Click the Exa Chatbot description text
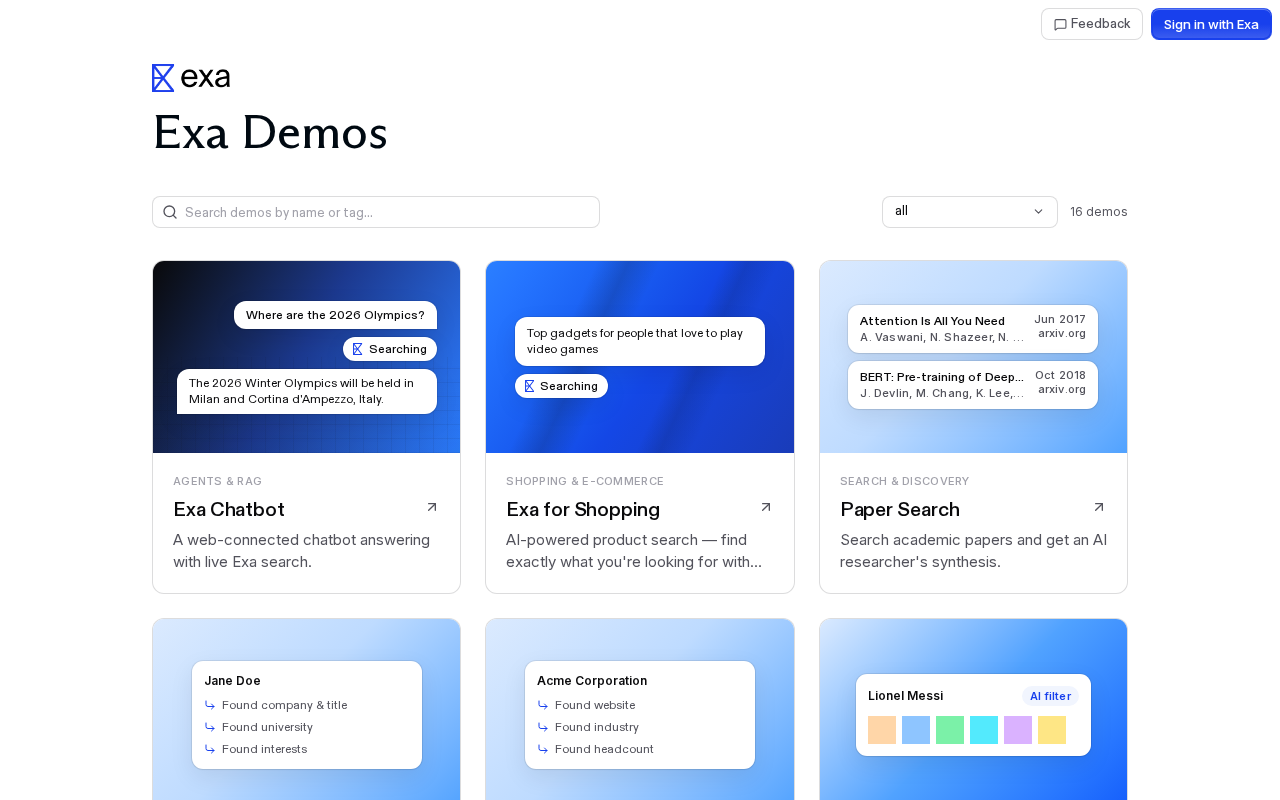 click(302, 551)
